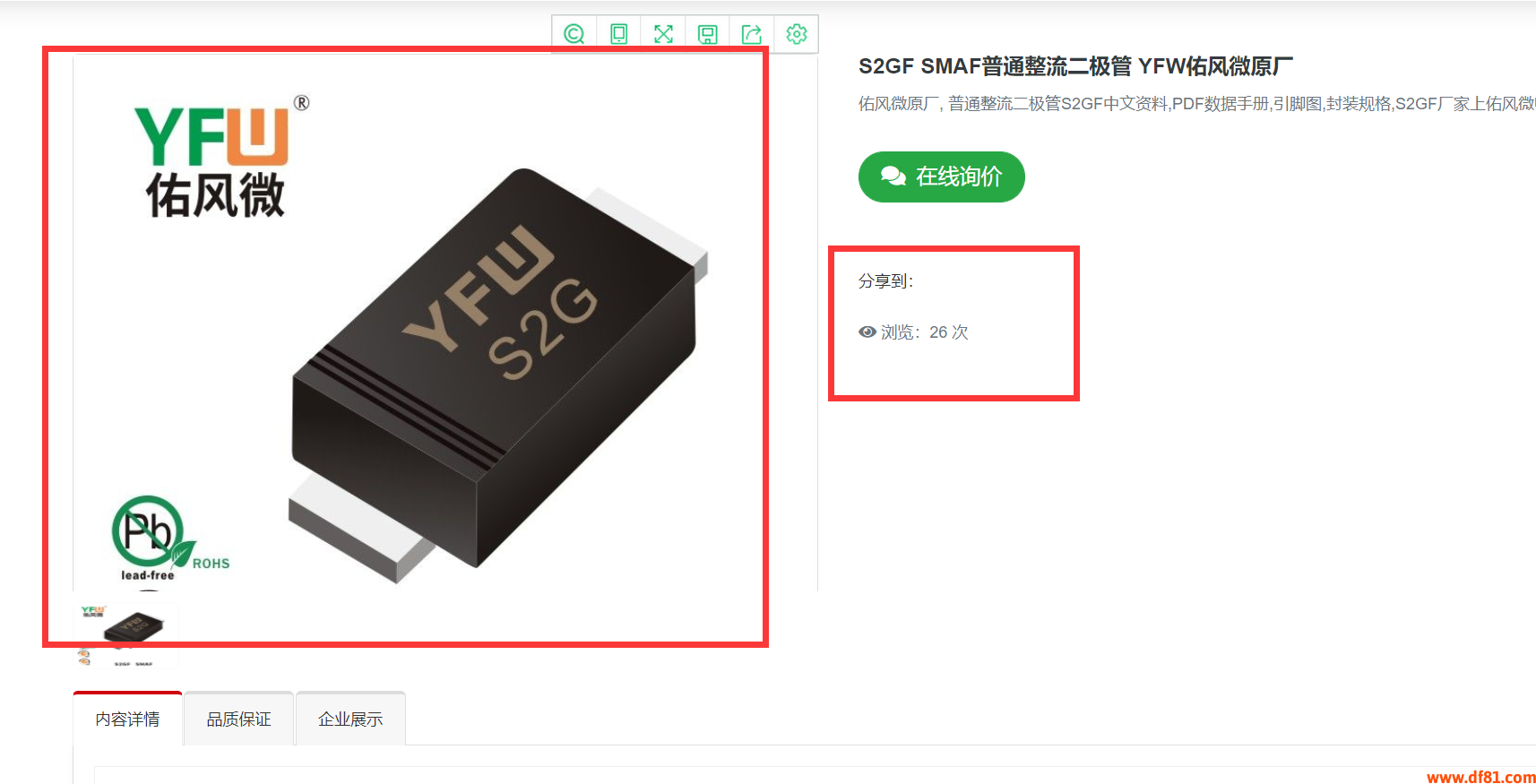The height and width of the screenshot is (784, 1536).
Task: Open the gear settings icon
Action: click(x=797, y=34)
